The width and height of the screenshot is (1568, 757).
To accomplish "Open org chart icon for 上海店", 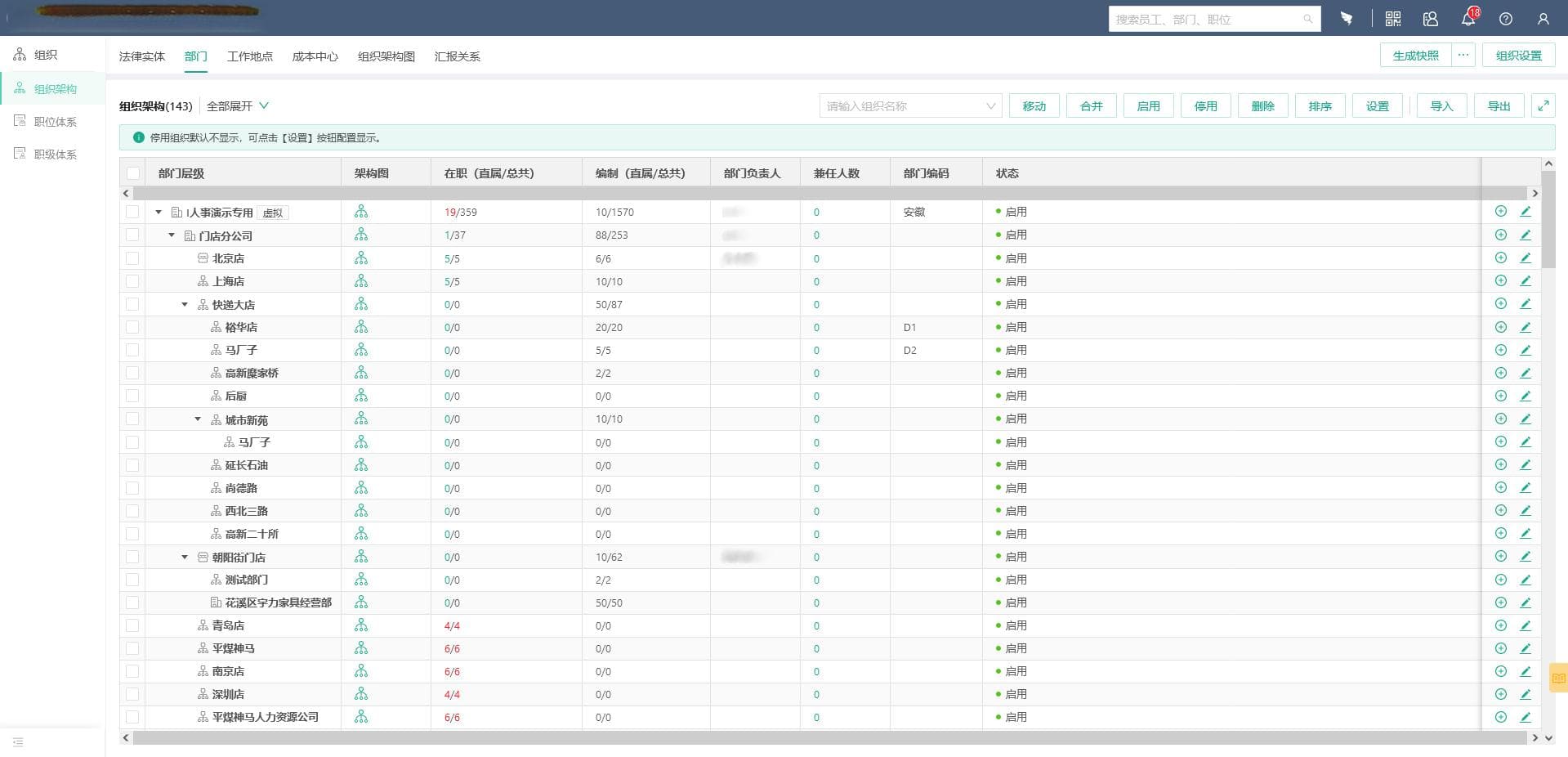I will click(x=361, y=281).
